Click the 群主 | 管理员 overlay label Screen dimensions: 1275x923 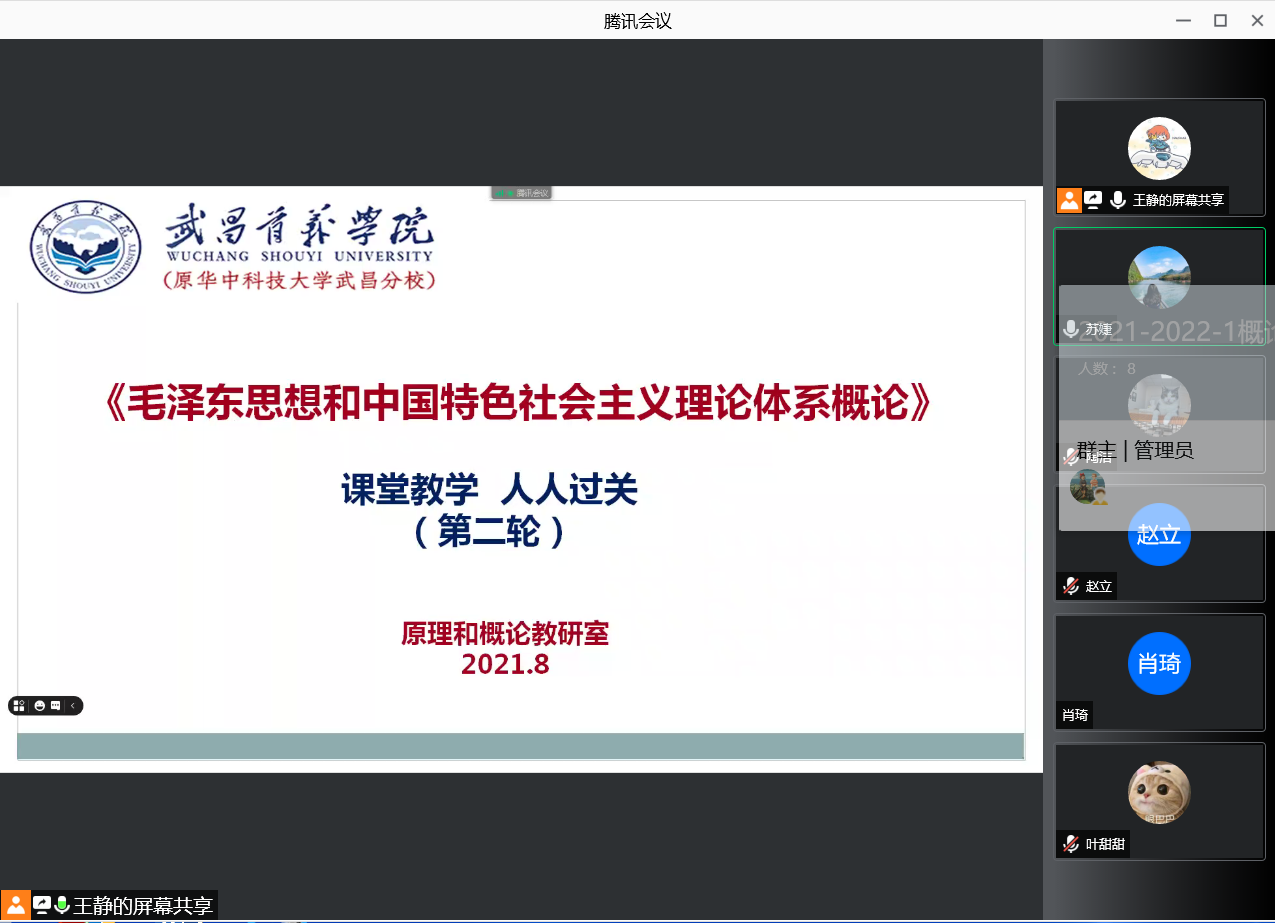click(1135, 450)
